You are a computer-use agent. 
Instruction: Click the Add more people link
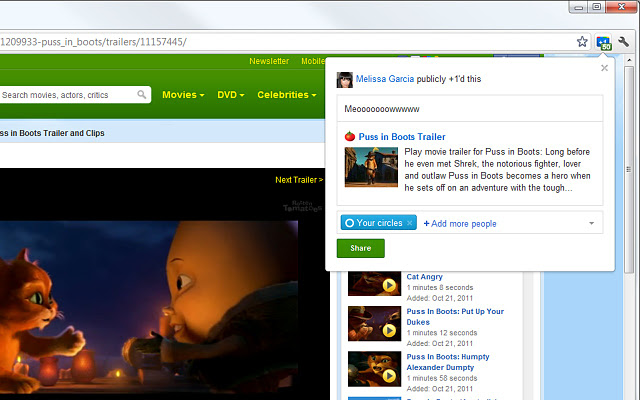pyautogui.click(x=460, y=223)
